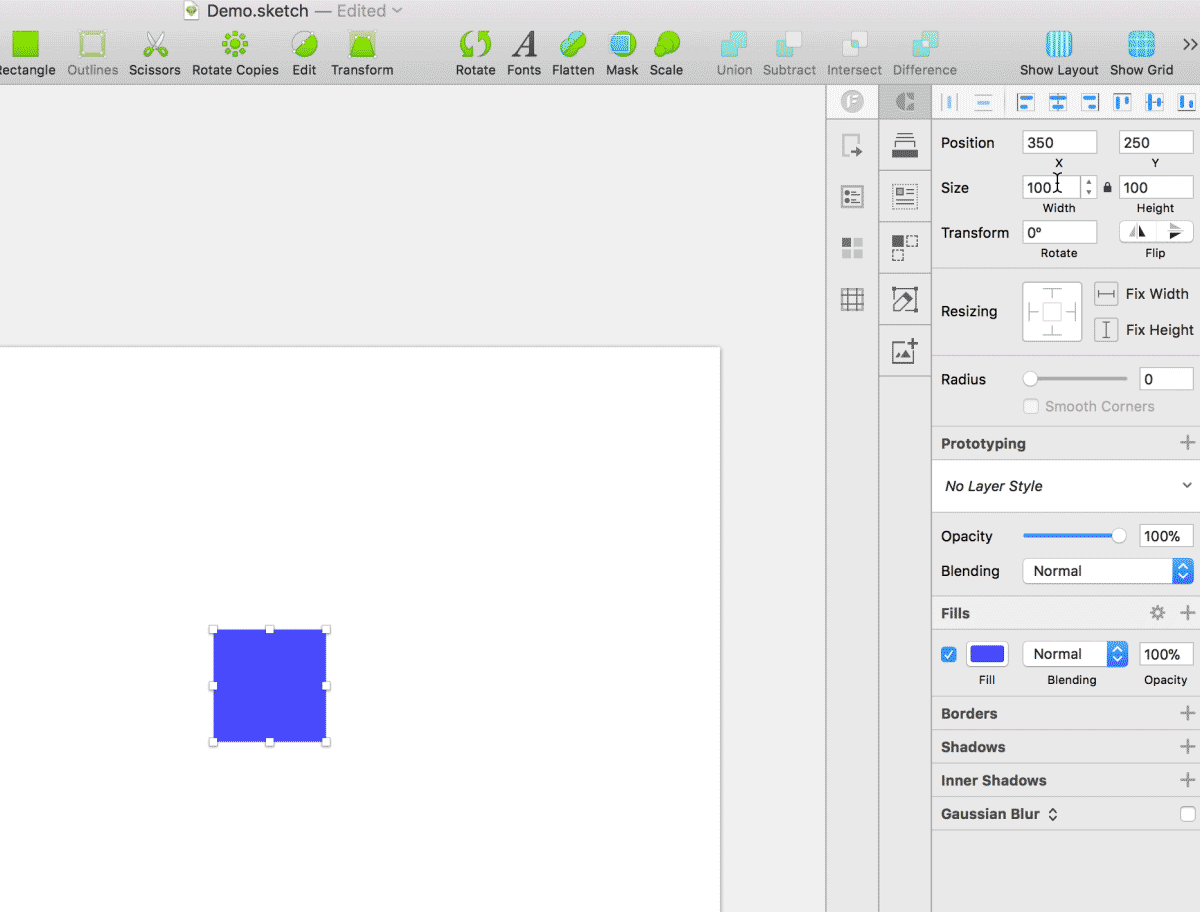
Task: Click the stacked layers panel icon
Action: point(905,145)
